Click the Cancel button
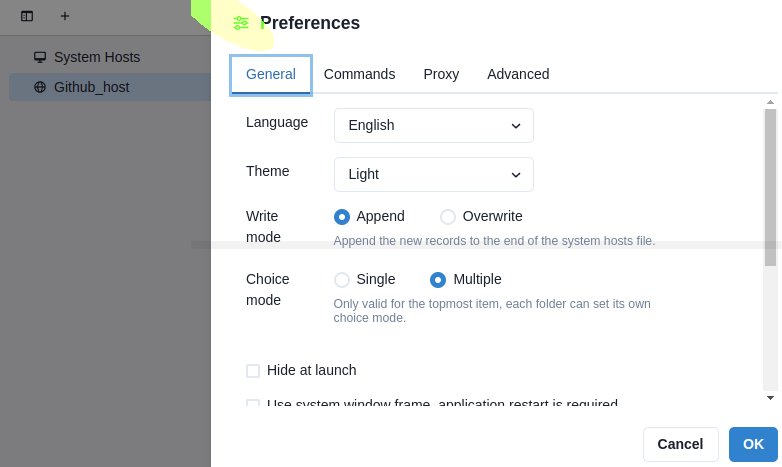 click(x=681, y=444)
